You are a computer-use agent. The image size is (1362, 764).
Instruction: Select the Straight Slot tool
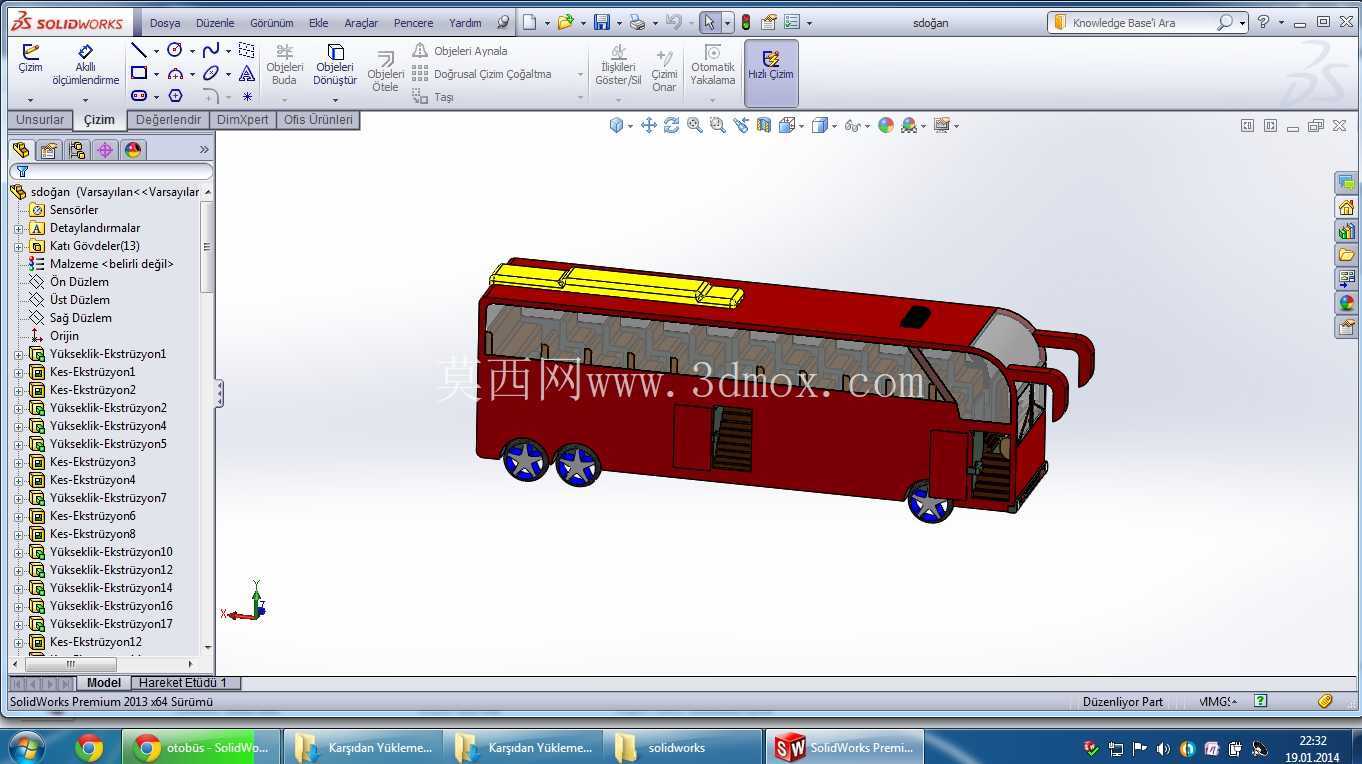point(139,96)
